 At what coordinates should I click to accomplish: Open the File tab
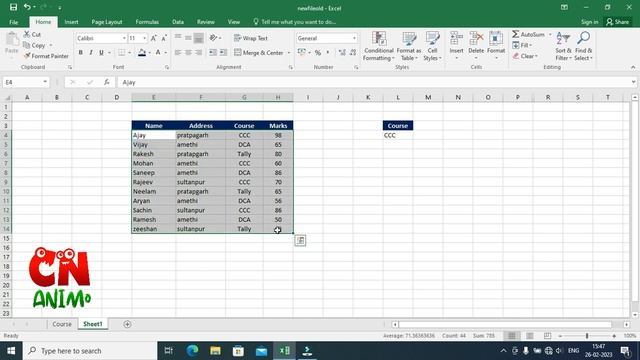tap(13, 22)
